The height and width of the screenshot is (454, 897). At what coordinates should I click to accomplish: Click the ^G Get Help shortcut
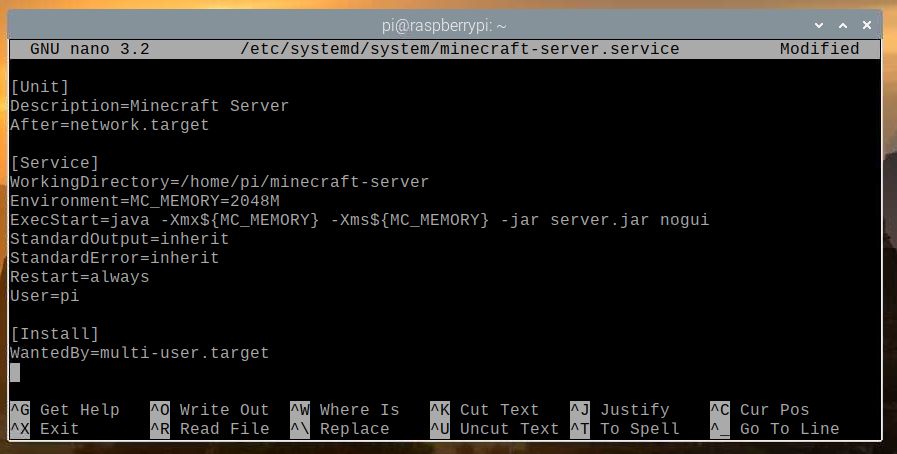(65, 410)
